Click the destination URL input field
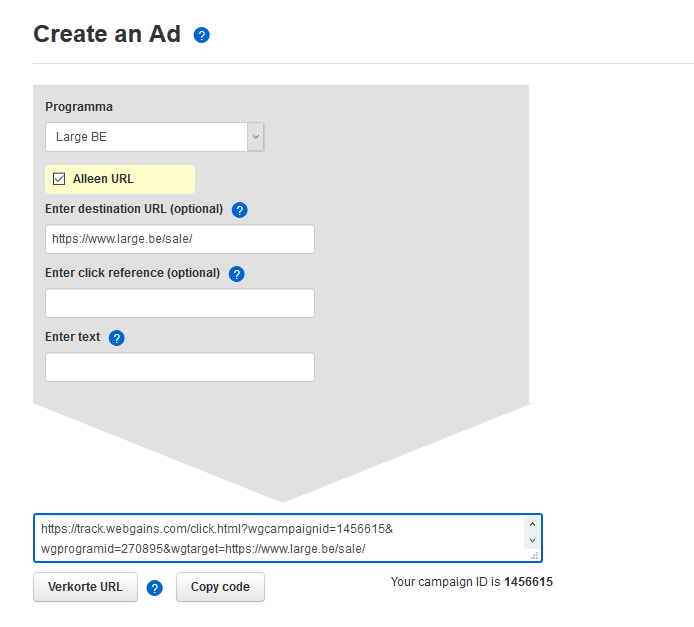 180,239
